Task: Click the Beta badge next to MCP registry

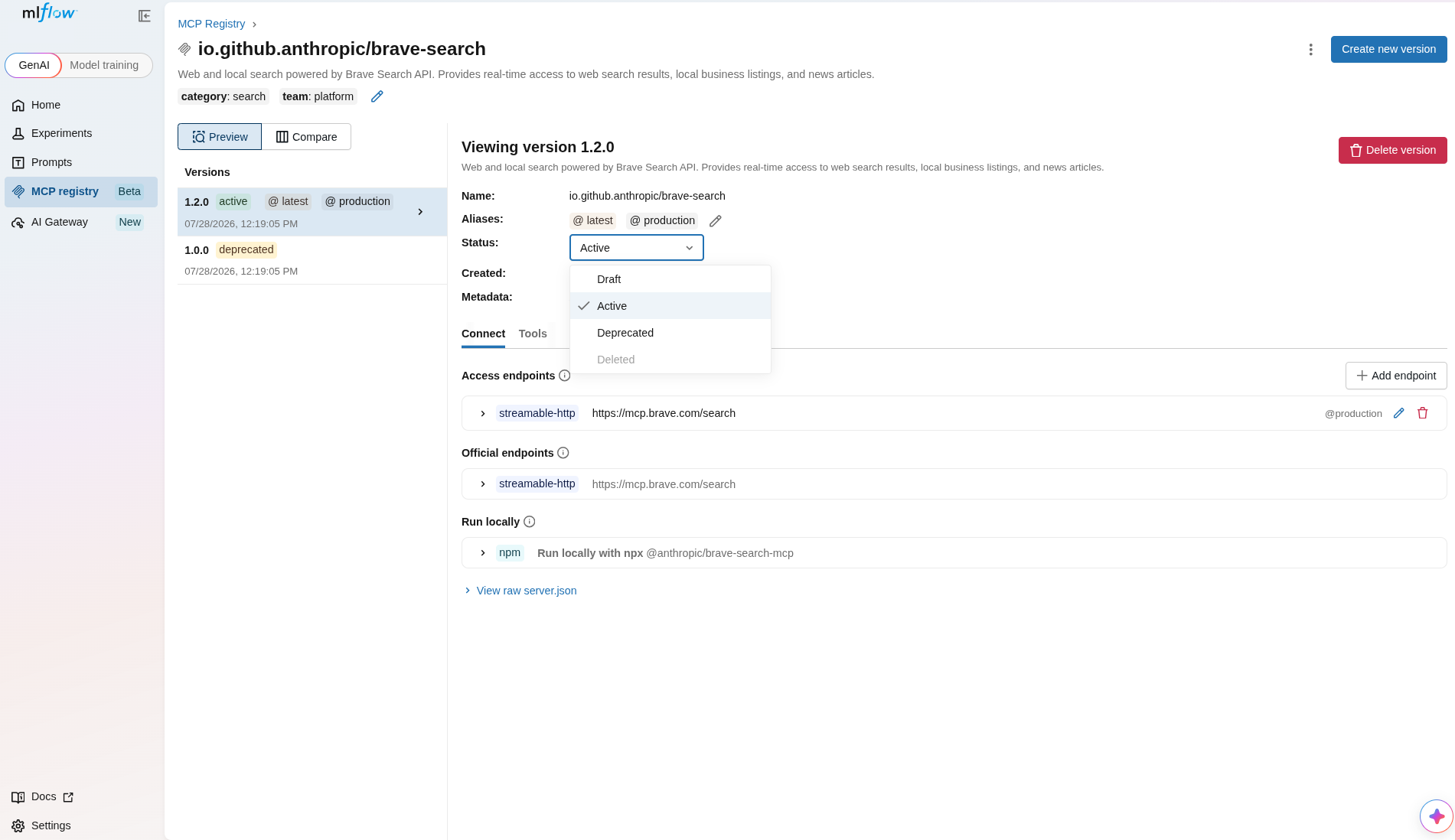Action: tap(129, 191)
